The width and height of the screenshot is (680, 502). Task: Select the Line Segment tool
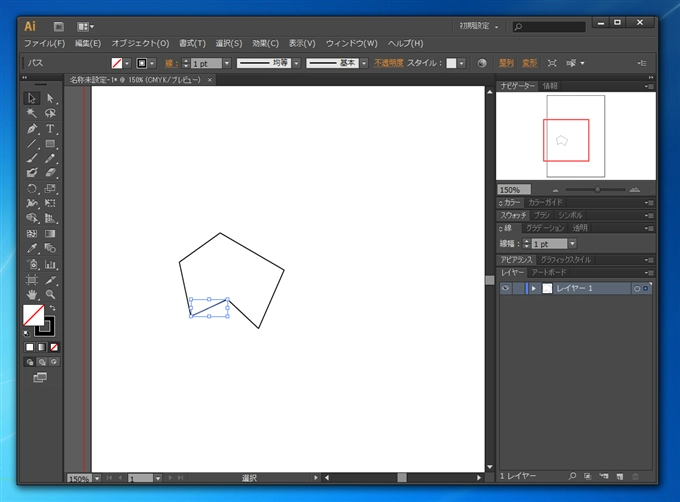click(x=32, y=143)
